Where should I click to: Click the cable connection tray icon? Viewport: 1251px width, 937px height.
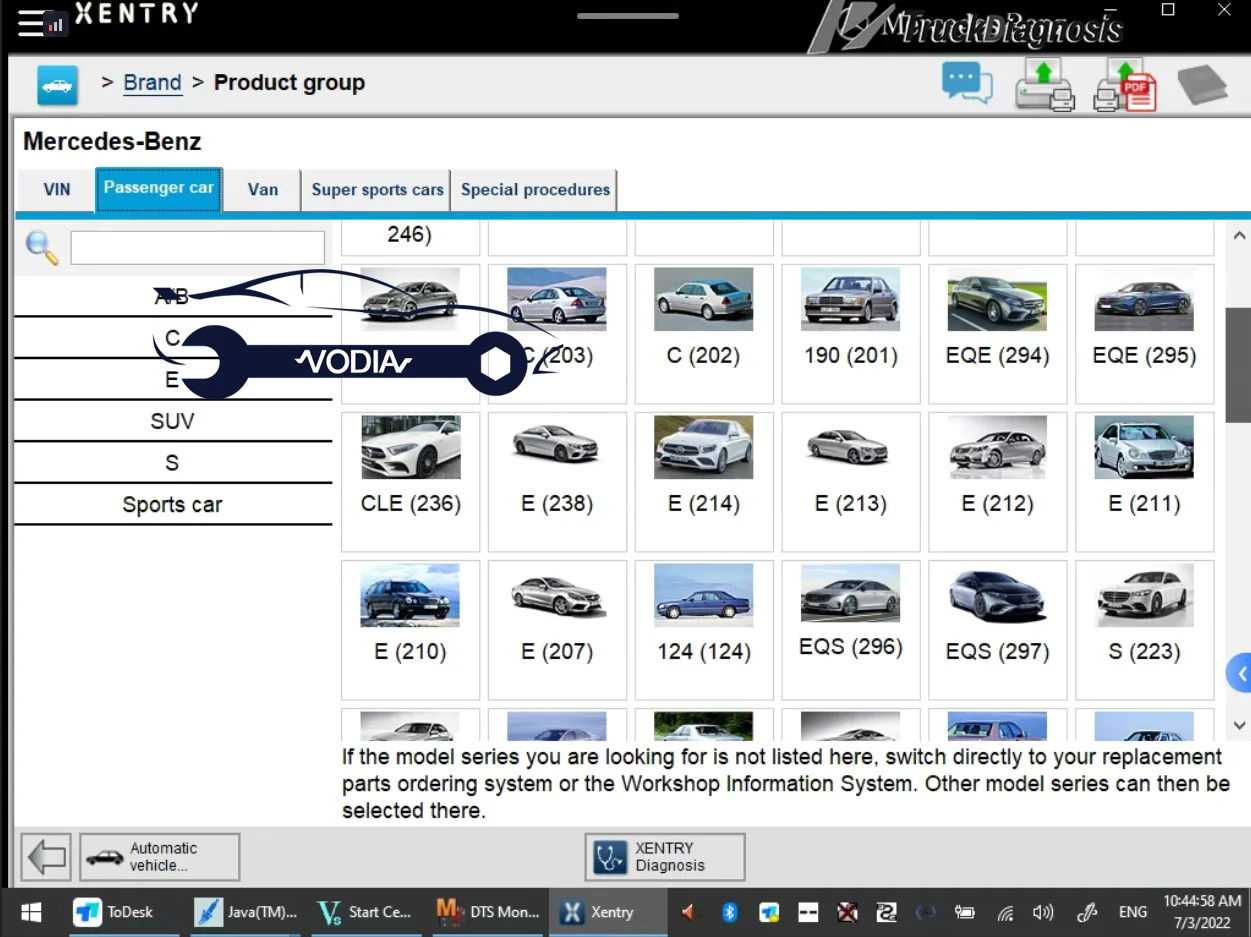pos(886,912)
